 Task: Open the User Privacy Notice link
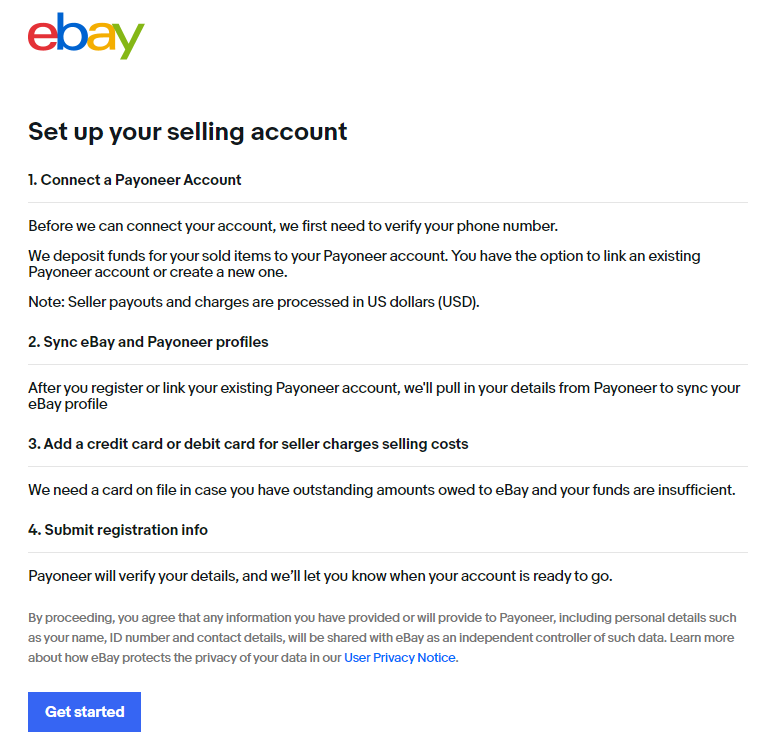click(x=400, y=658)
